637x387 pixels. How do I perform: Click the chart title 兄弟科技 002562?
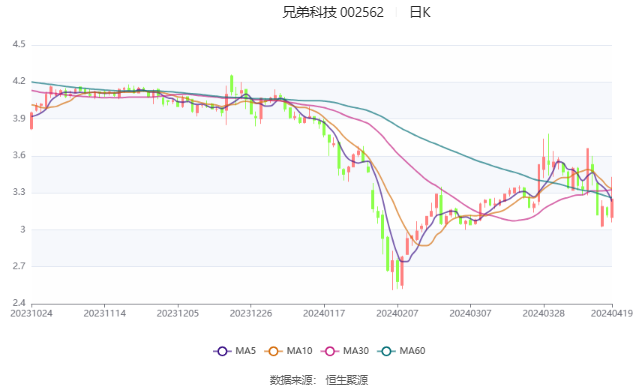tap(333, 13)
